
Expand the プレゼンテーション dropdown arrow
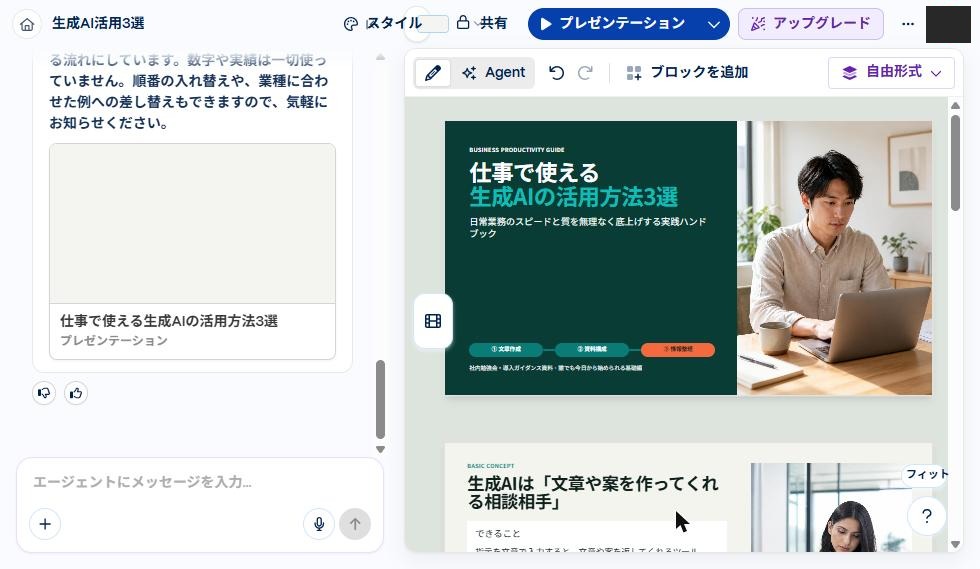click(x=714, y=24)
